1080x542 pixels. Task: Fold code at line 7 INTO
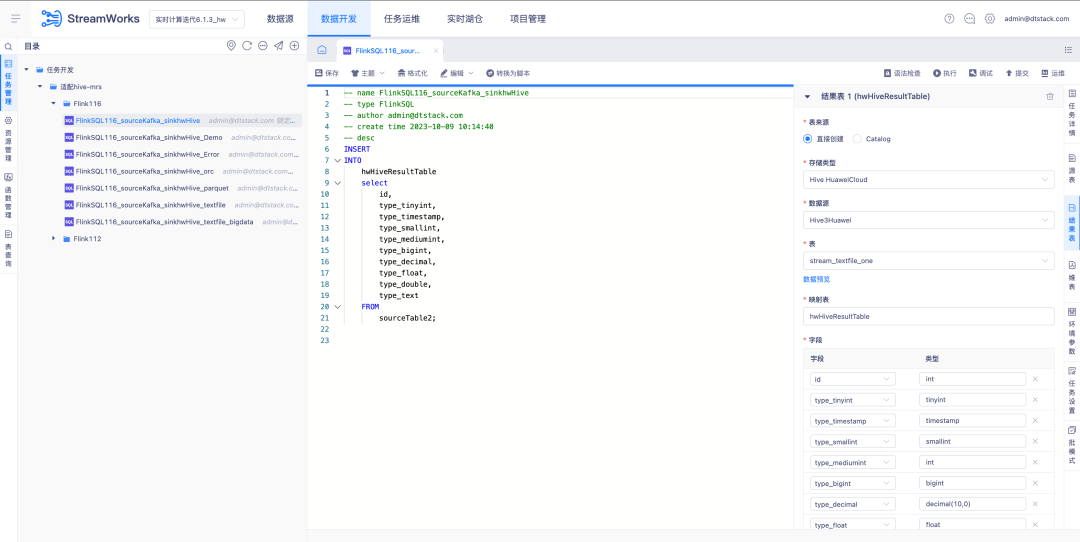pos(337,160)
